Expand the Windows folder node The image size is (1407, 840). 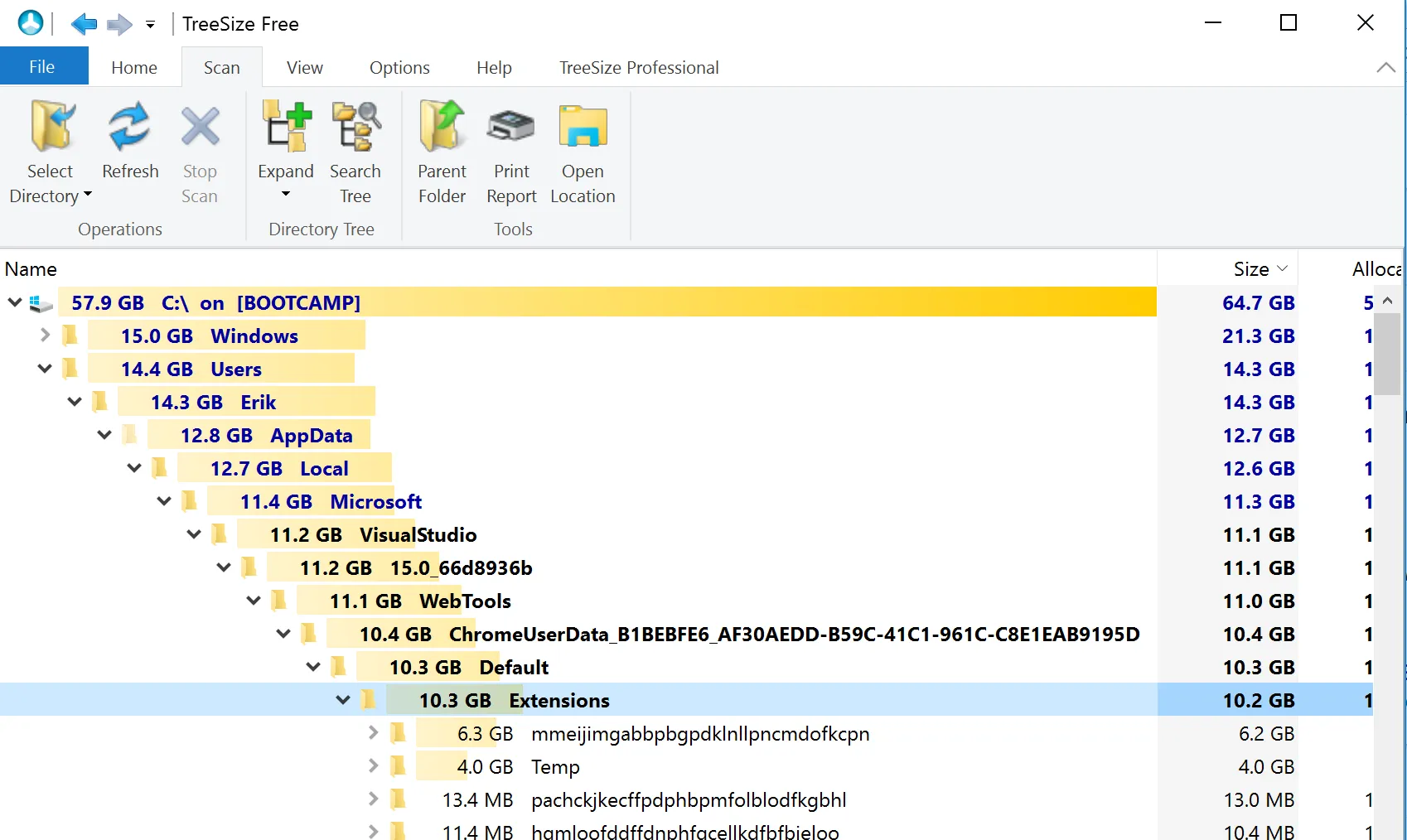[x=45, y=336]
